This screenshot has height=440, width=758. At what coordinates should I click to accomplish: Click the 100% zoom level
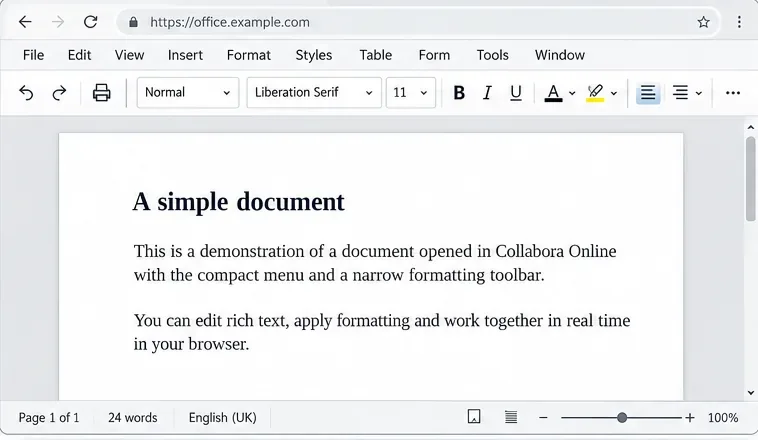click(x=723, y=417)
